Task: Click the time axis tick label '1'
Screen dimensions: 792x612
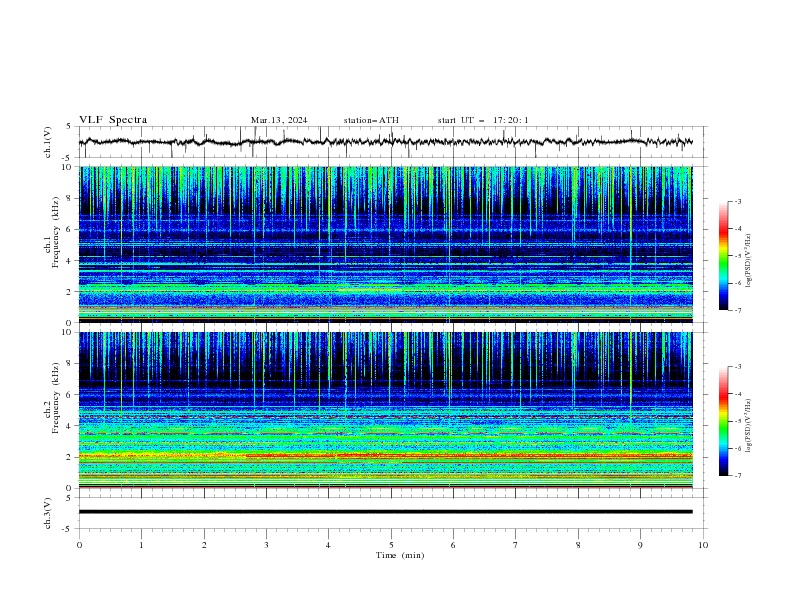Action: tap(142, 545)
